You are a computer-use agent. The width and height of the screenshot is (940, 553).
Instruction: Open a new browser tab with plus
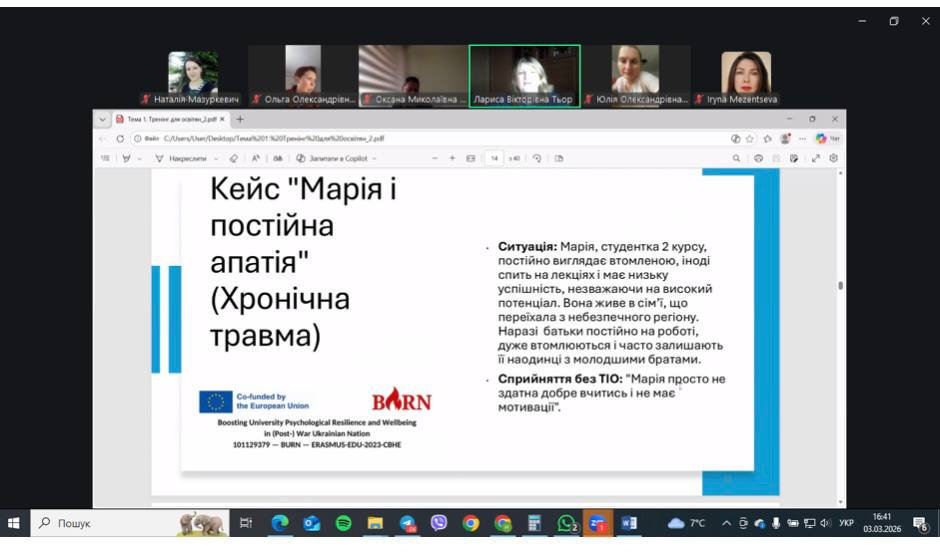pos(240,119)
